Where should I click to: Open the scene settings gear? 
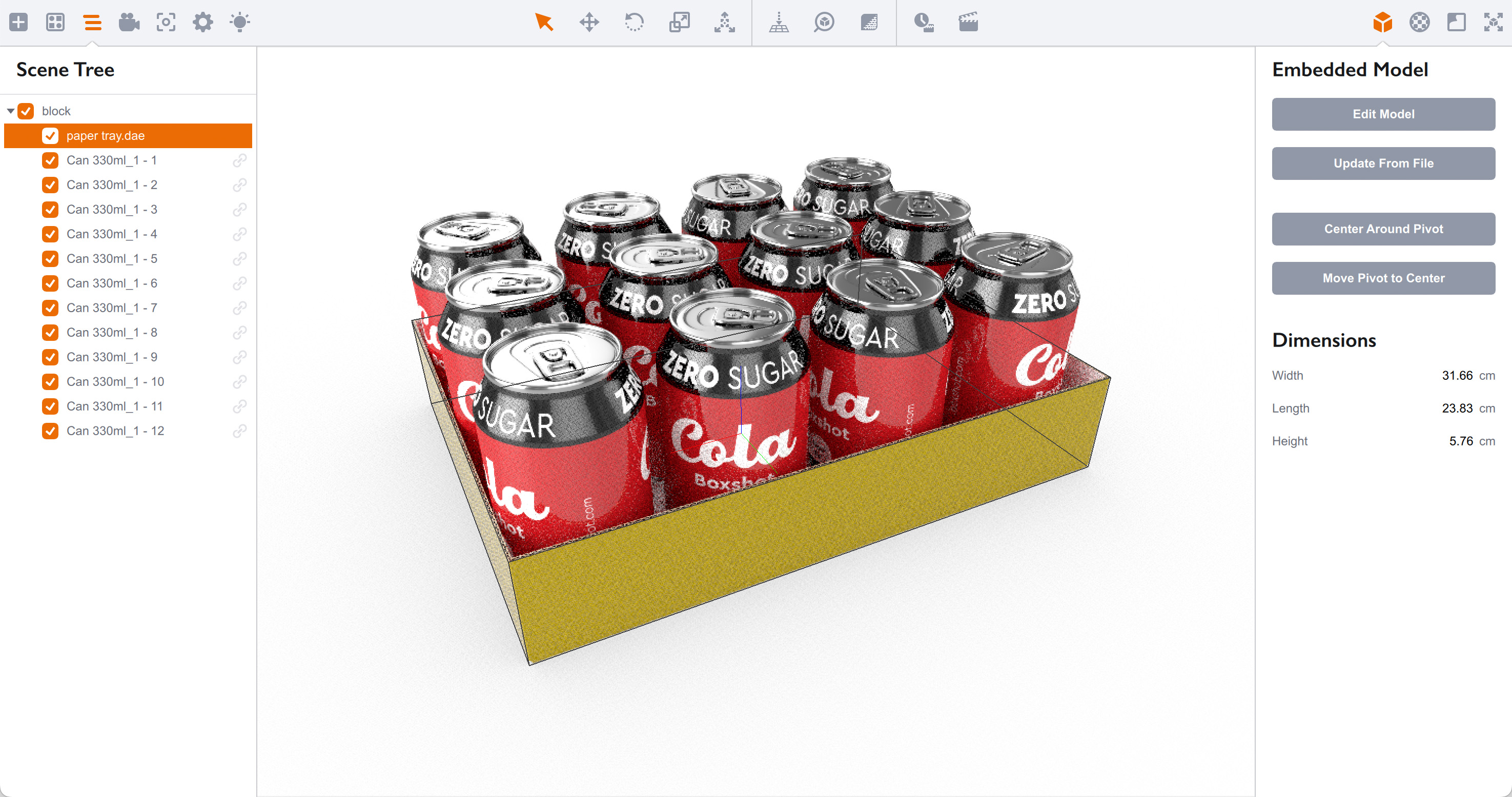(x=202, y=23)
